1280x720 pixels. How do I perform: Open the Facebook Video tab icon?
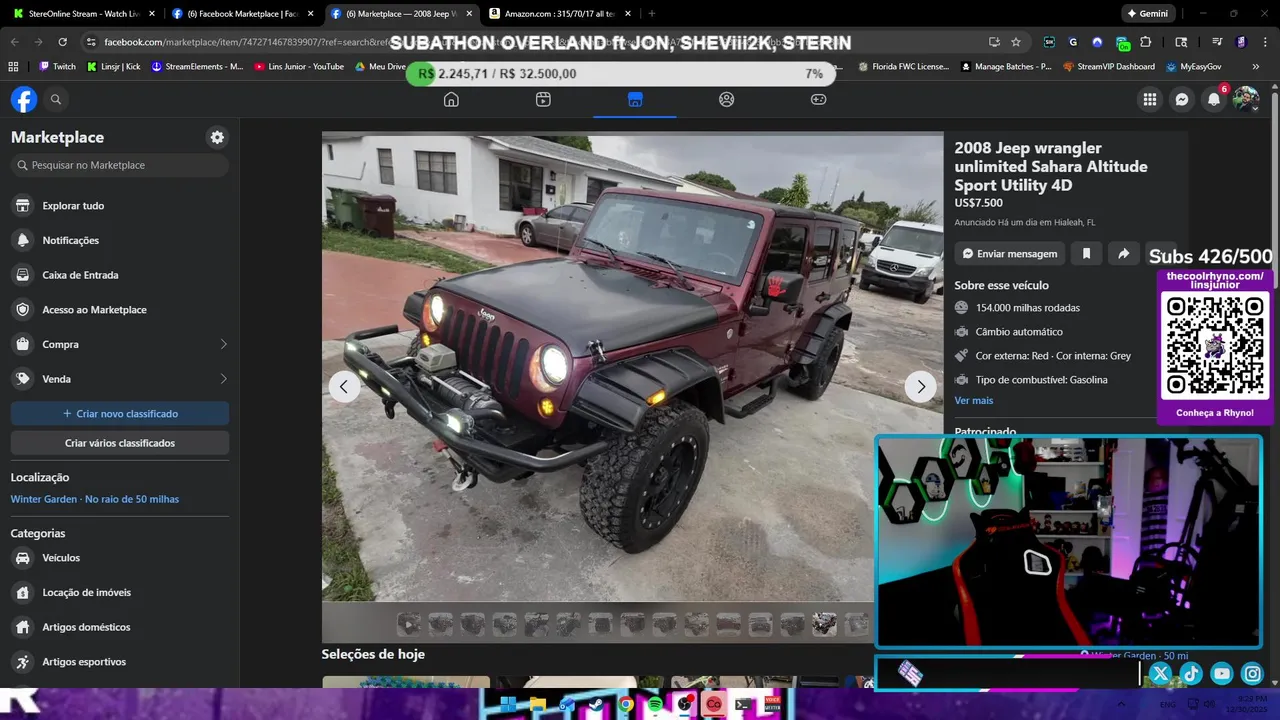(543, 99)
